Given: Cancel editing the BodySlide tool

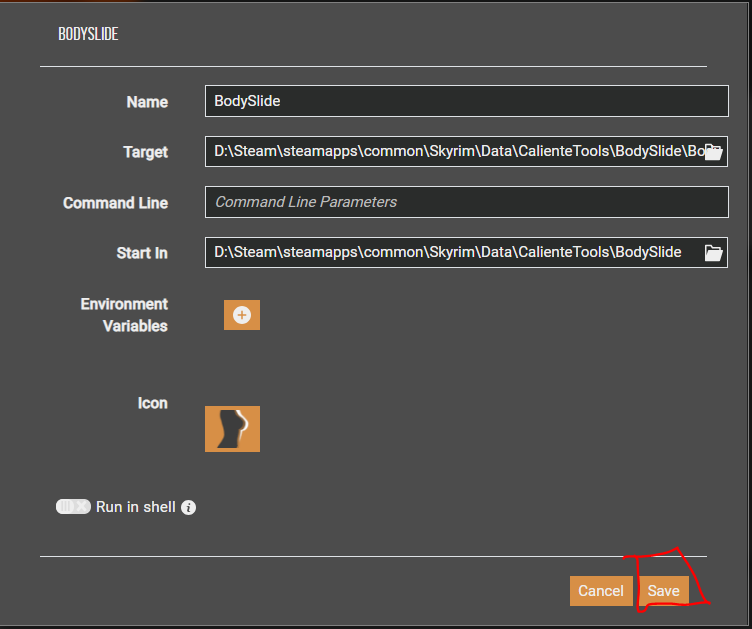Looking at the screenshot, I should coord(601,591).
